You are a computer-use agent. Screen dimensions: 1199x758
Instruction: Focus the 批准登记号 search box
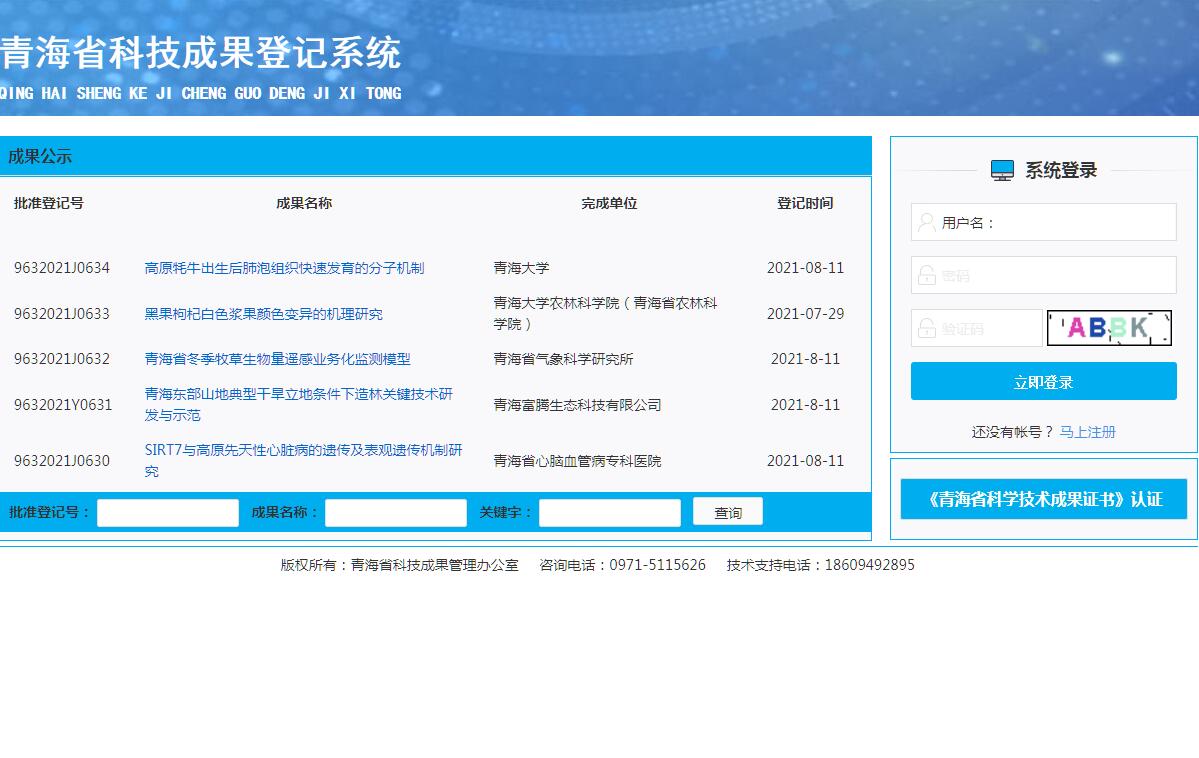(168, 513)
